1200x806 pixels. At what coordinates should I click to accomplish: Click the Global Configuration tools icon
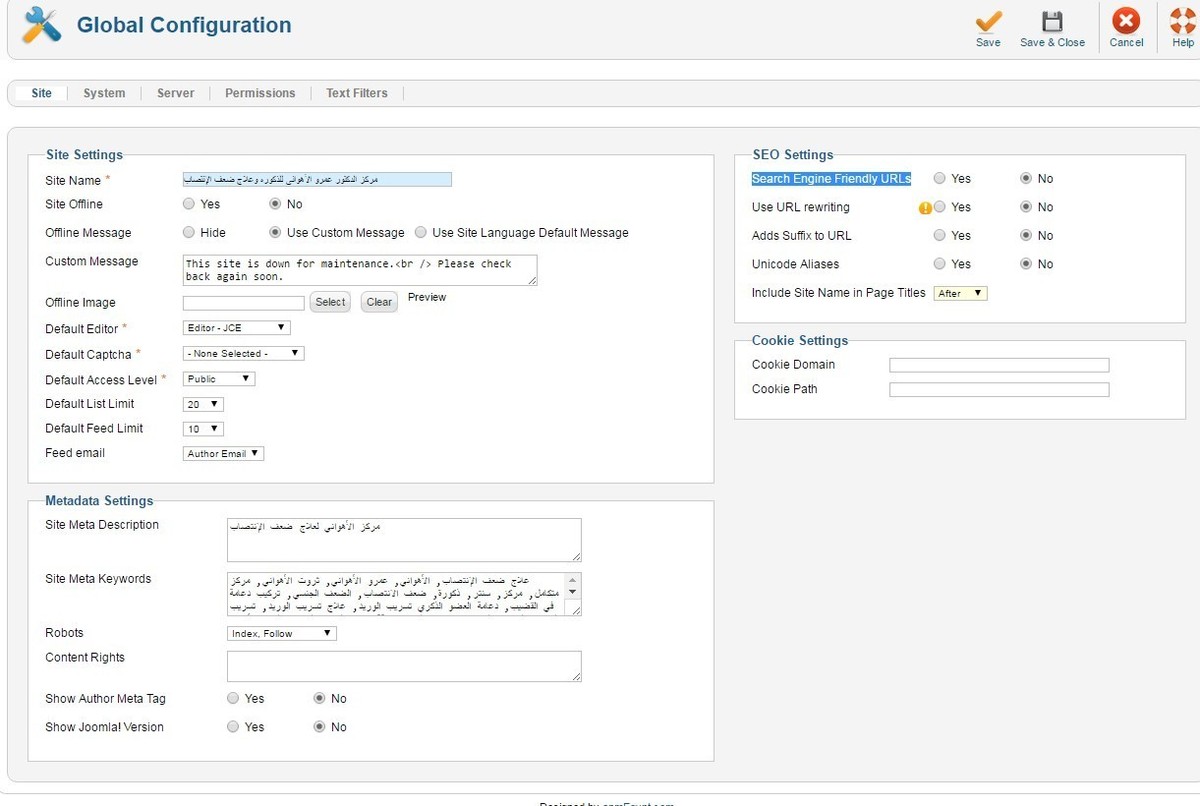tap(41, 25)
